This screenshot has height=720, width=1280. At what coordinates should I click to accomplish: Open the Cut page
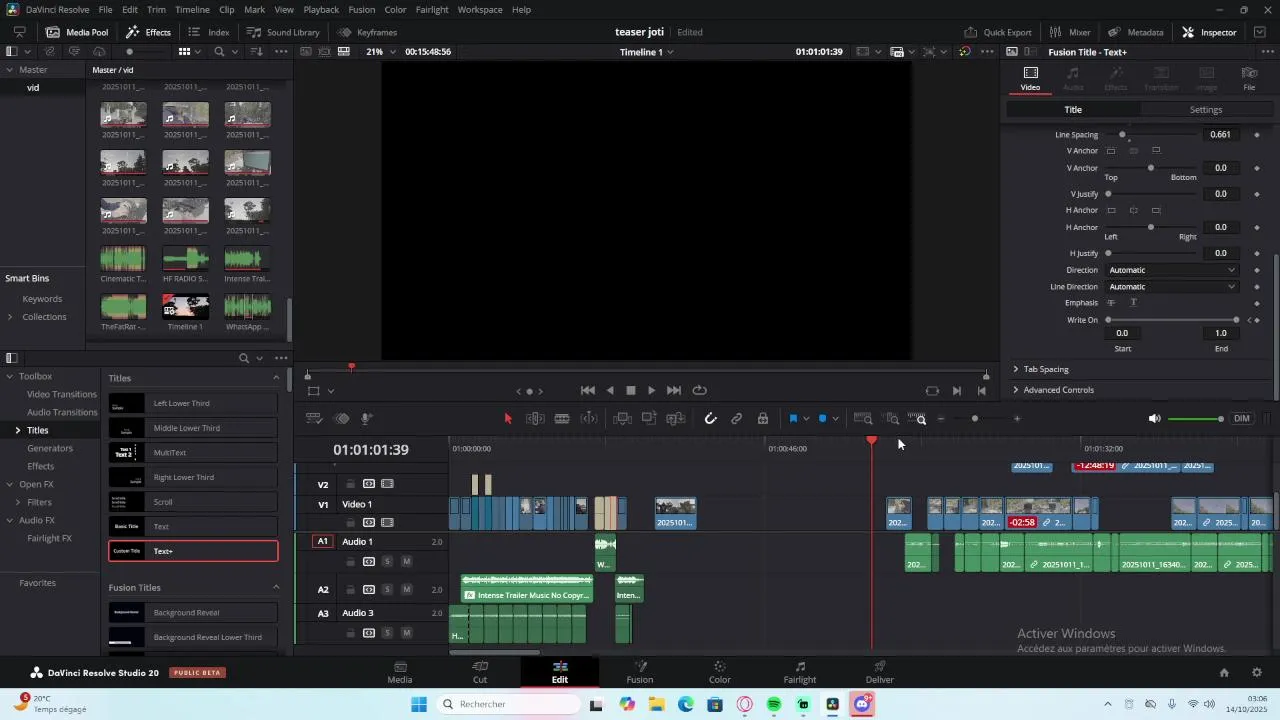pyautogui.click(x=480, y=672)
